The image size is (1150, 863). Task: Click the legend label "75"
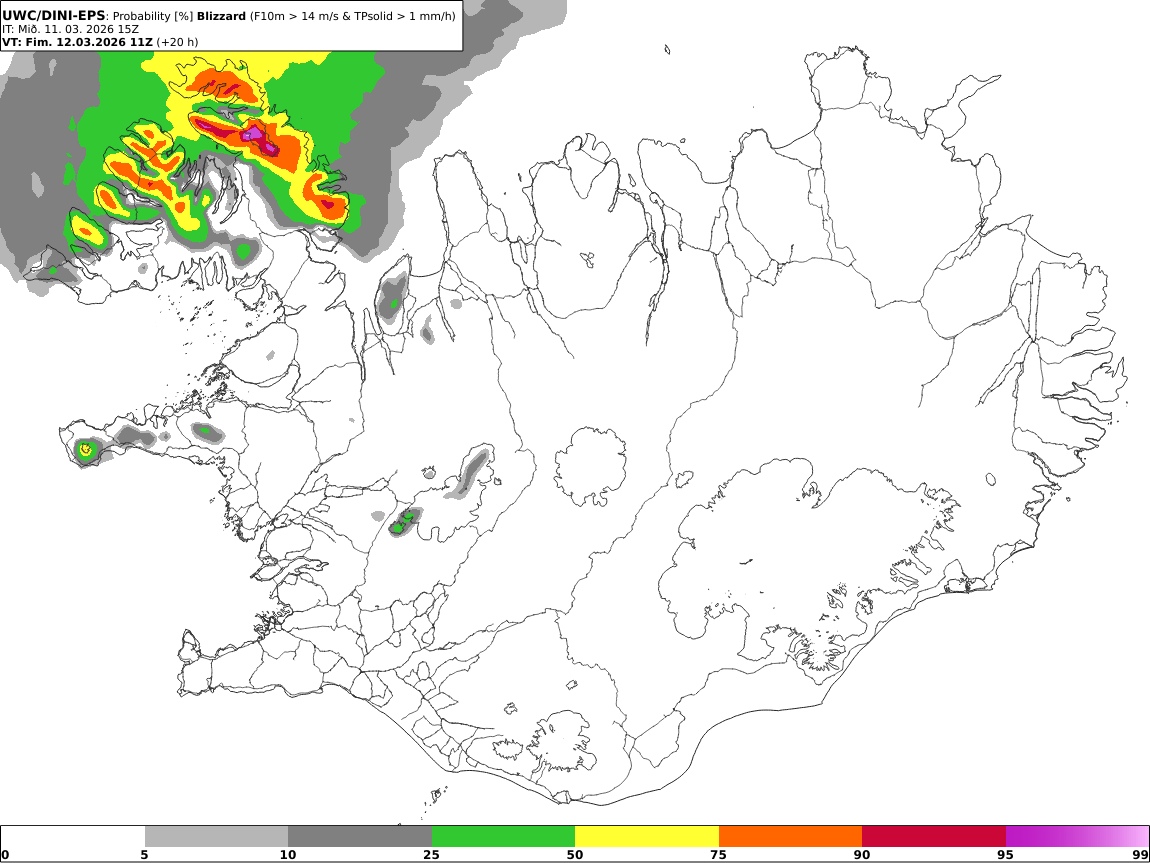click(718, 855)
